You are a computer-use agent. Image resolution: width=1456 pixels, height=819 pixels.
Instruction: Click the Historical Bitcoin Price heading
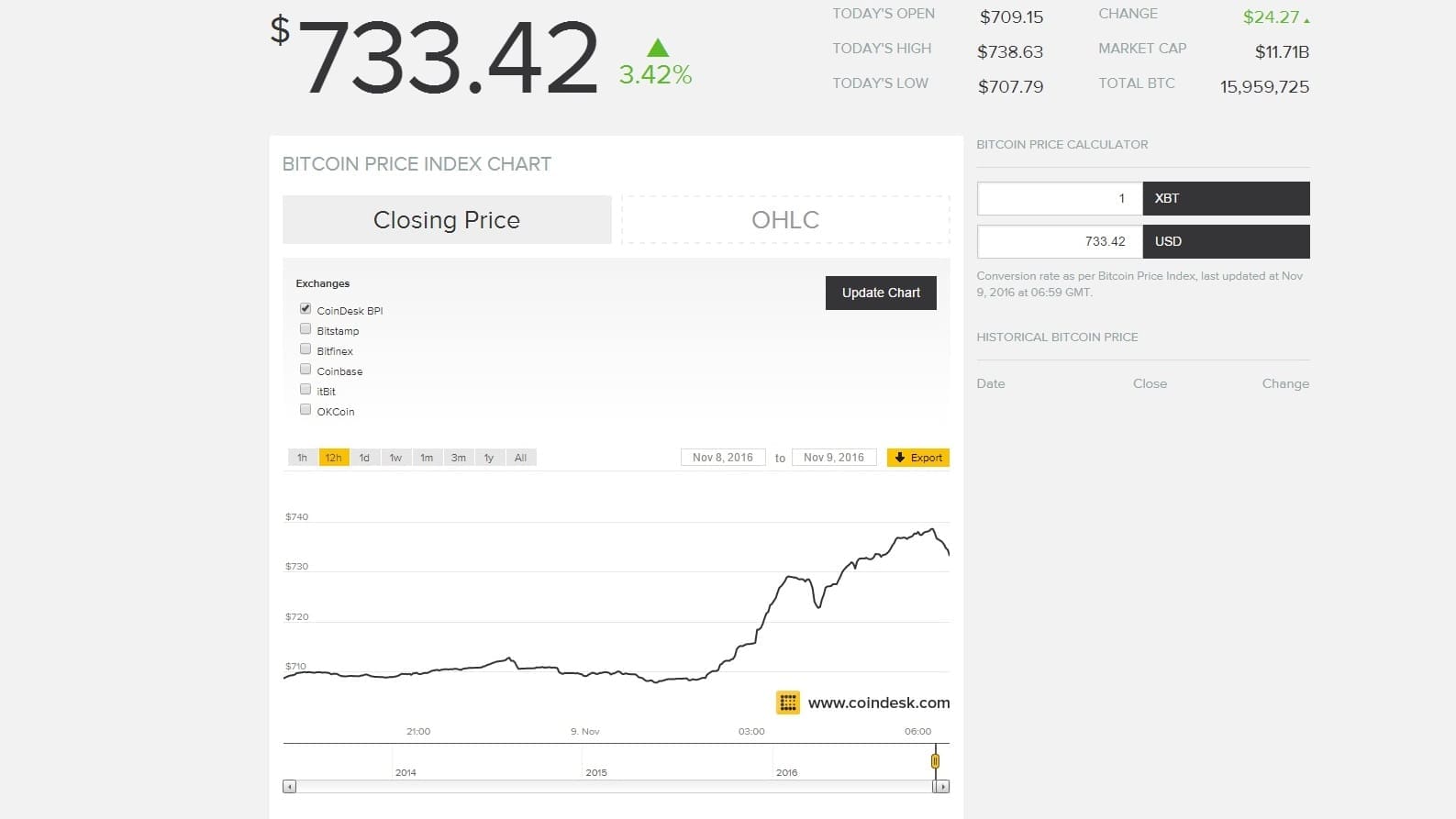tap(1057, 337)
